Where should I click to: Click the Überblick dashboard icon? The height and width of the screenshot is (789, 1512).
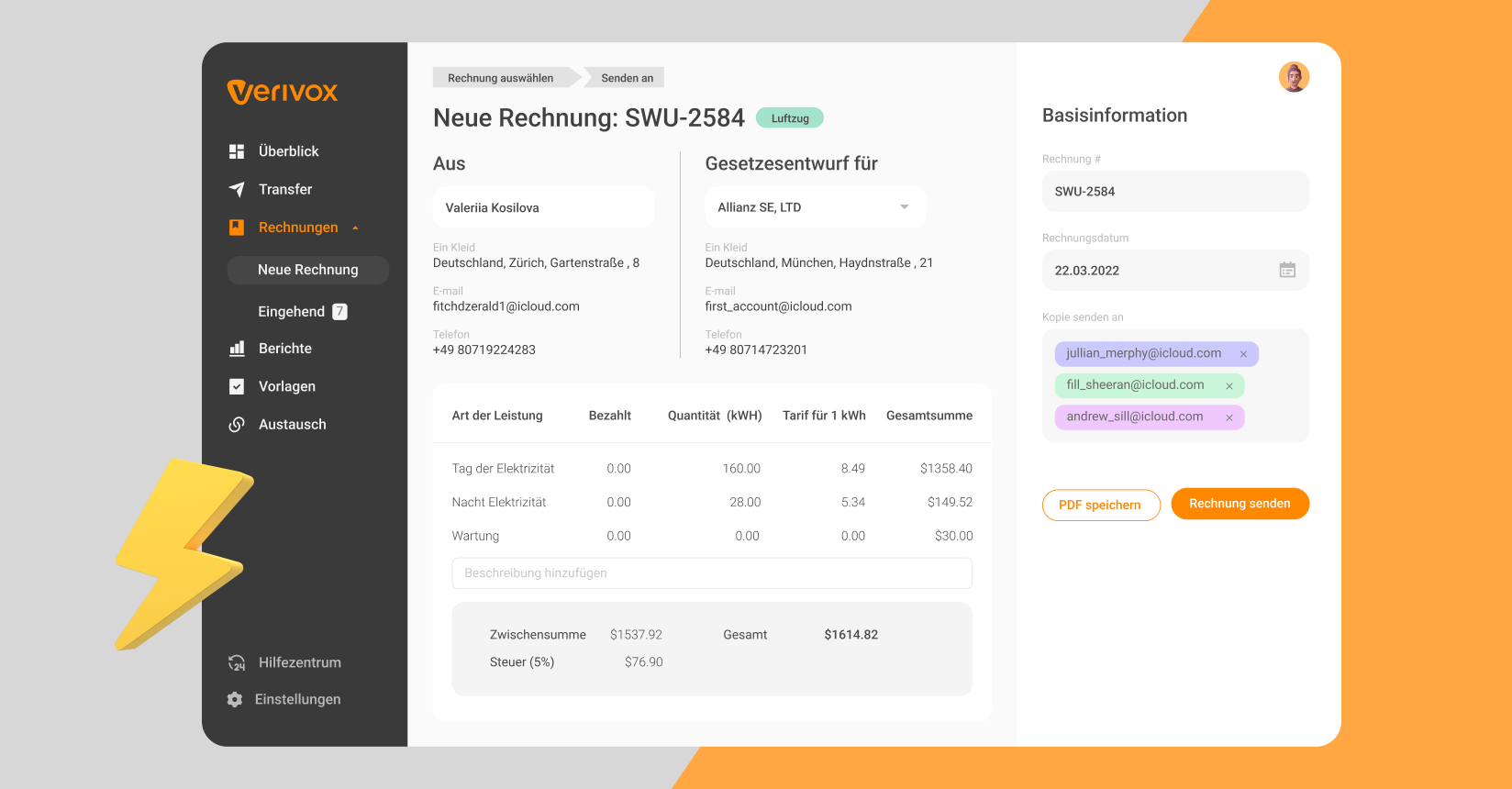[237, 151]
